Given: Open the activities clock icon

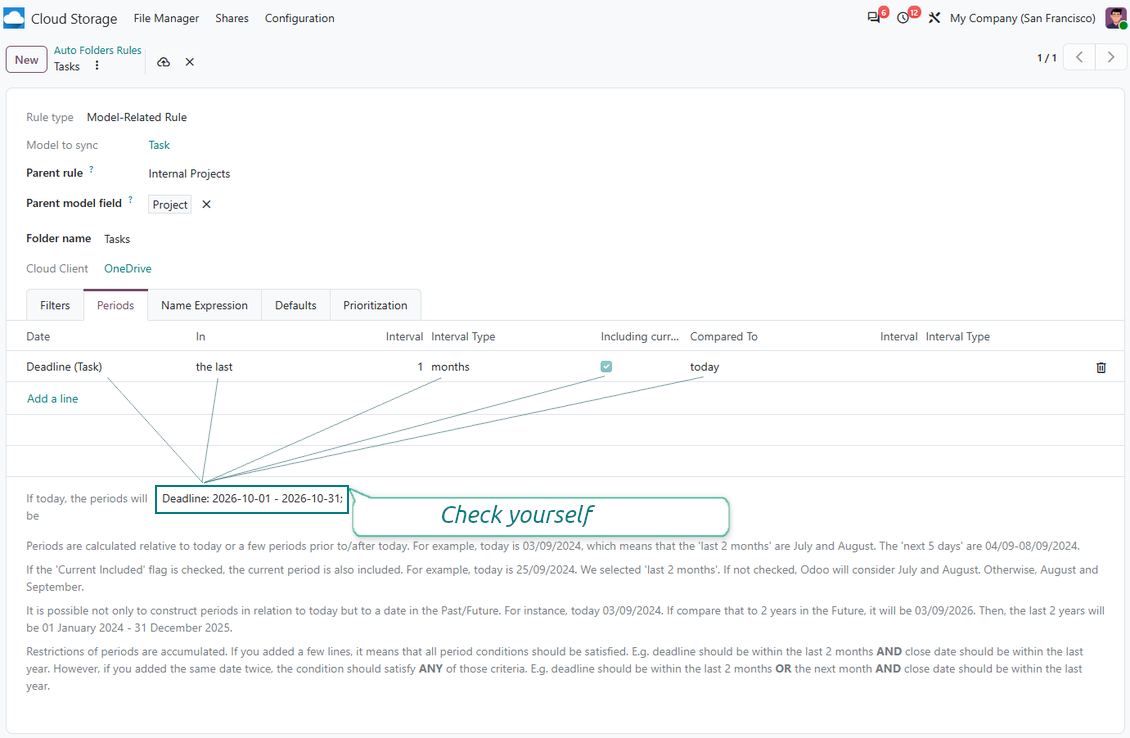Looking at the screenshot, I should tap(903, 18).
